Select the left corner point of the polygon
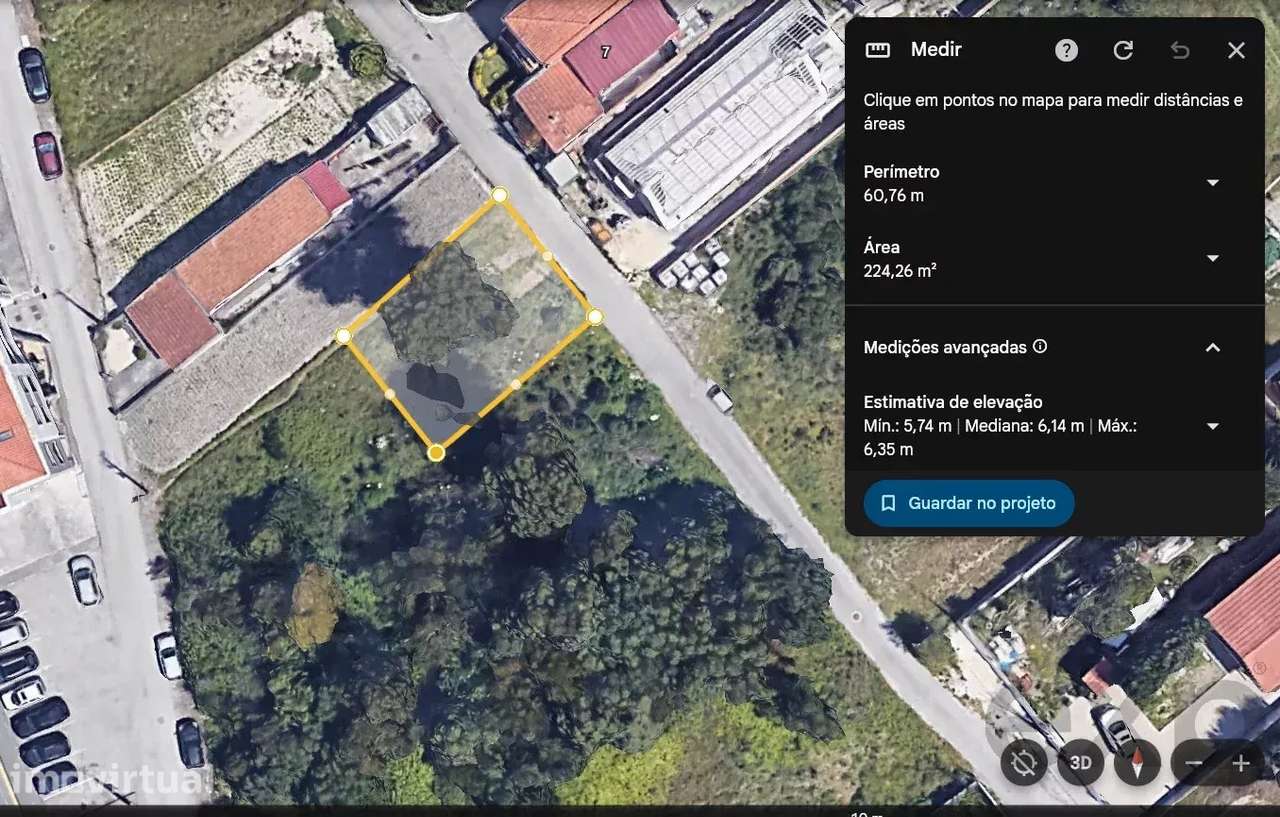The width and height of the screenshot is (1280, 817). click(343, 336)
